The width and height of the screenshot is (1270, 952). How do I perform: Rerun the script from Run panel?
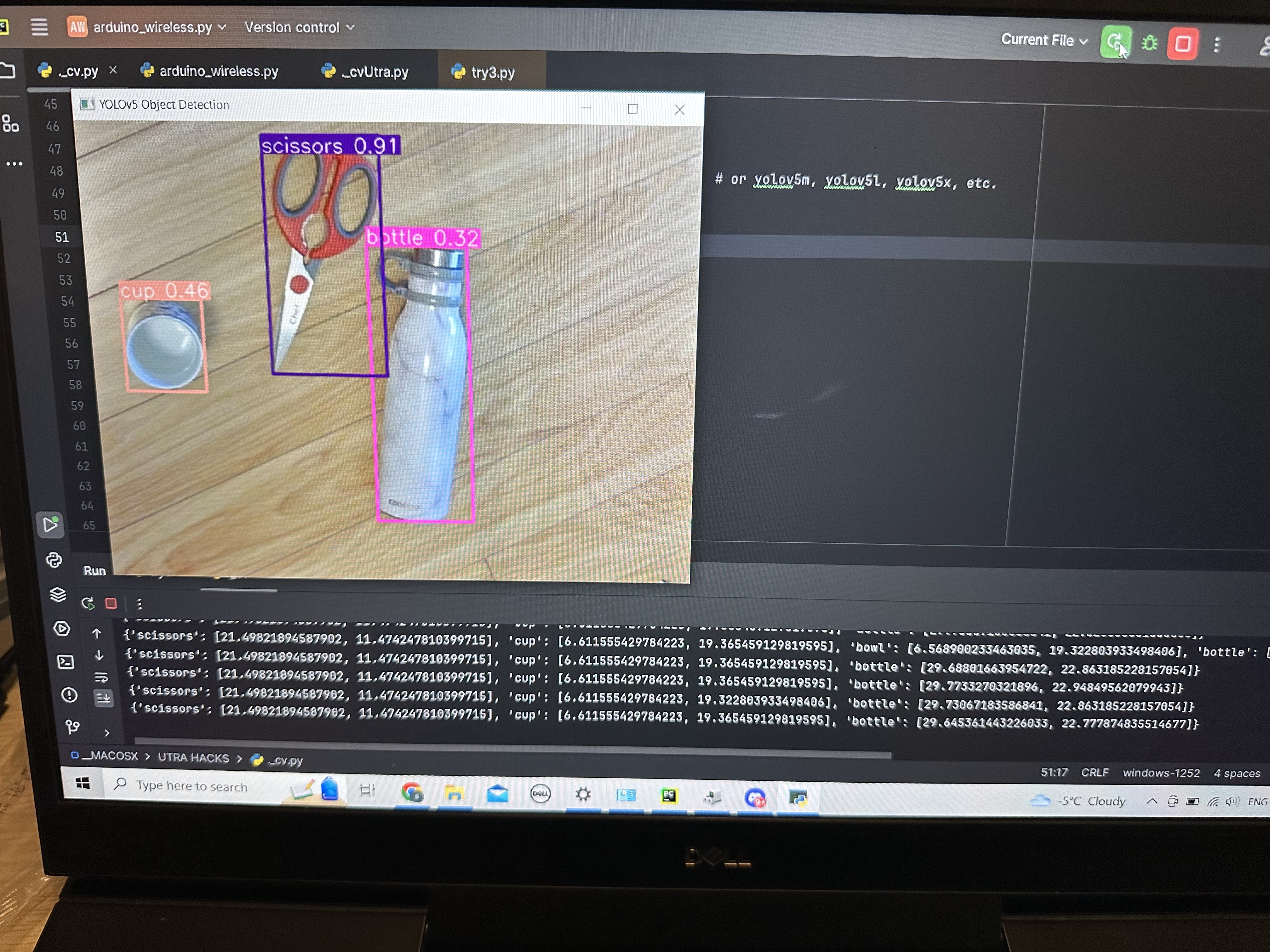[x=88, y=603]
